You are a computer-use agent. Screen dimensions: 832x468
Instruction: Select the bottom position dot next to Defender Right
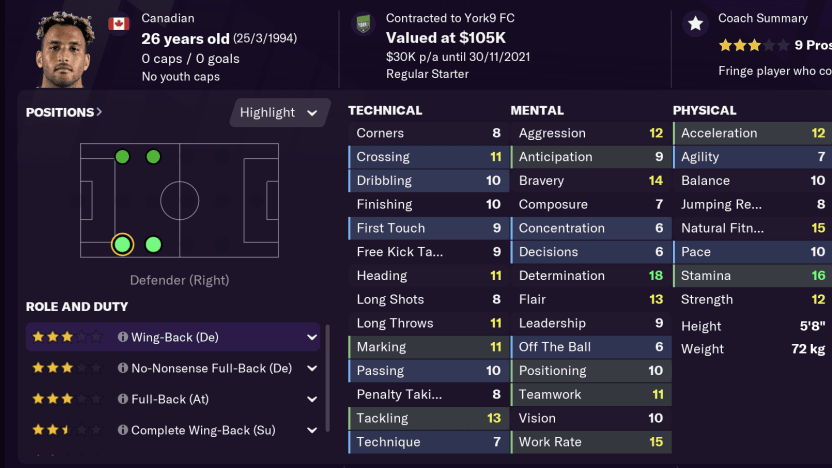point(153,245)
